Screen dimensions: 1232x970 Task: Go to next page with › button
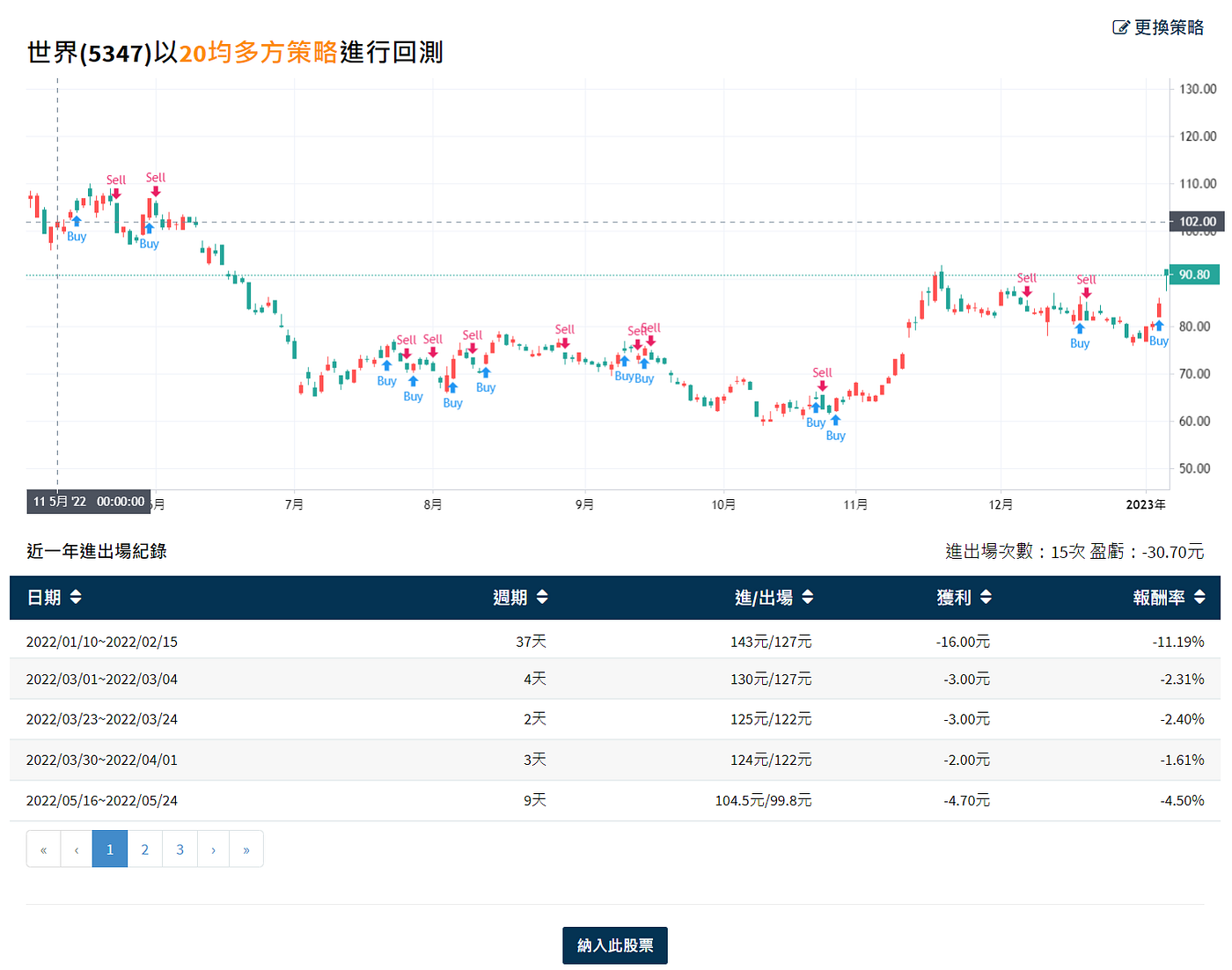pos(213,849)
